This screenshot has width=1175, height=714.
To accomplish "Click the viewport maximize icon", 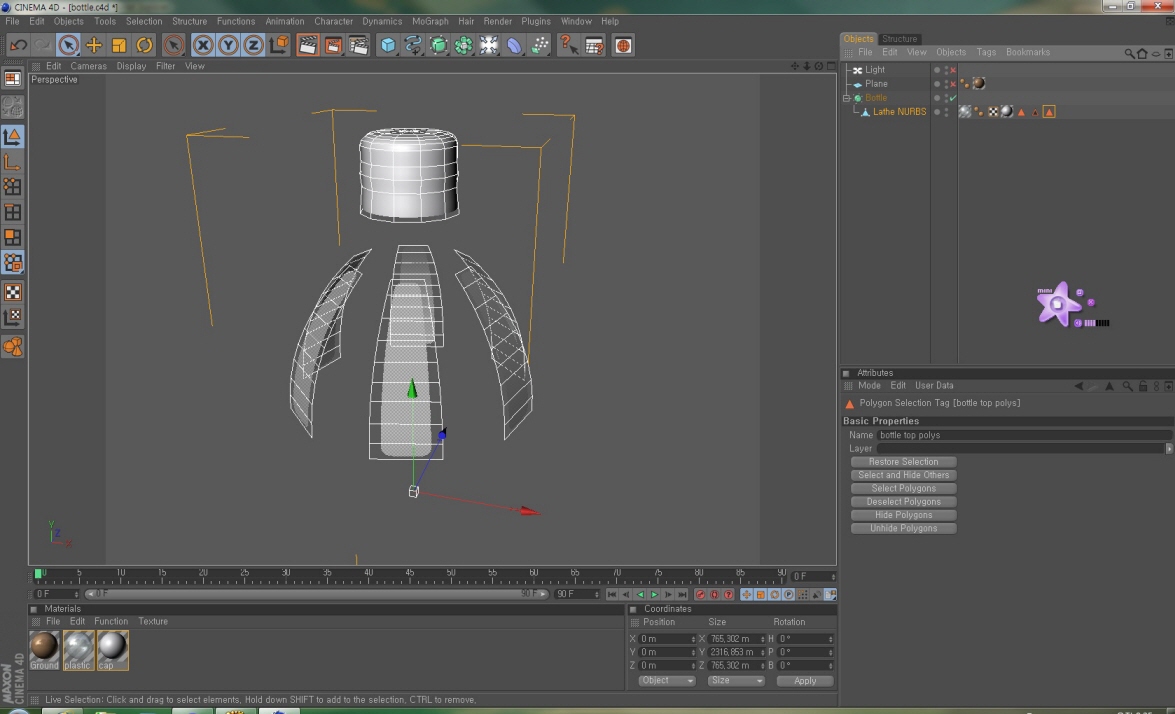I will (x=831, y=66).
